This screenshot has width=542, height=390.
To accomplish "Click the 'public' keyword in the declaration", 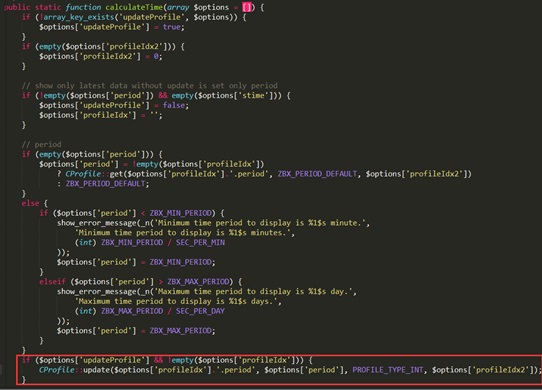I will 17,7.
